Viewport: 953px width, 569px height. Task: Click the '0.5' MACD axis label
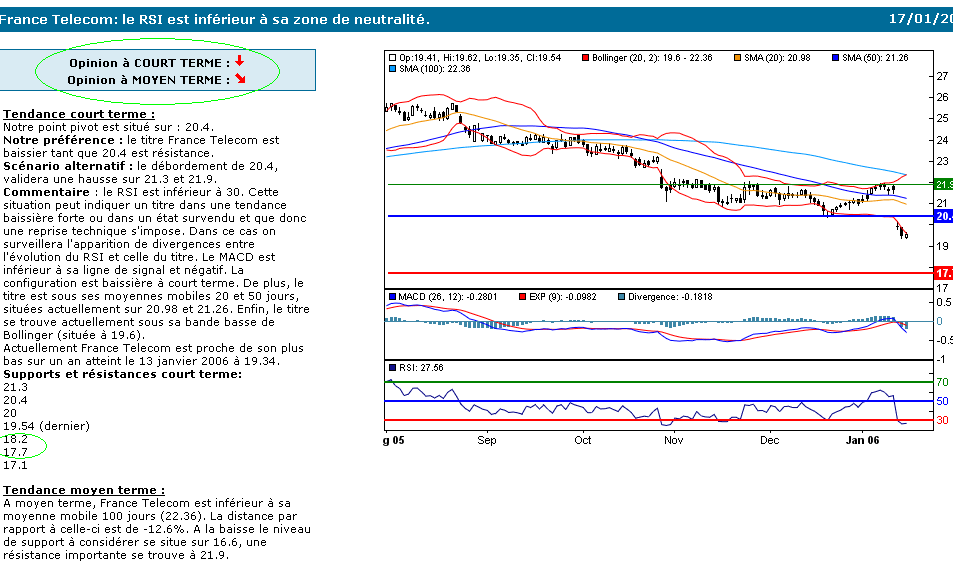click(x=944, y=302)
